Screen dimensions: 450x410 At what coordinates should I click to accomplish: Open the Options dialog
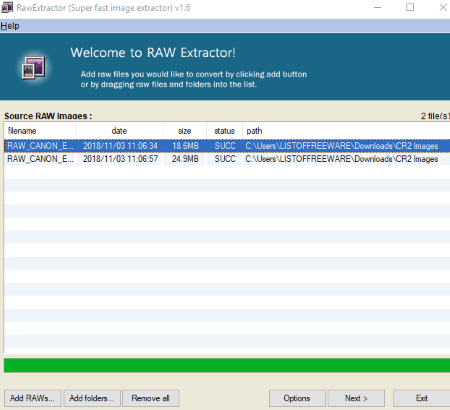[x=297, y=398]
